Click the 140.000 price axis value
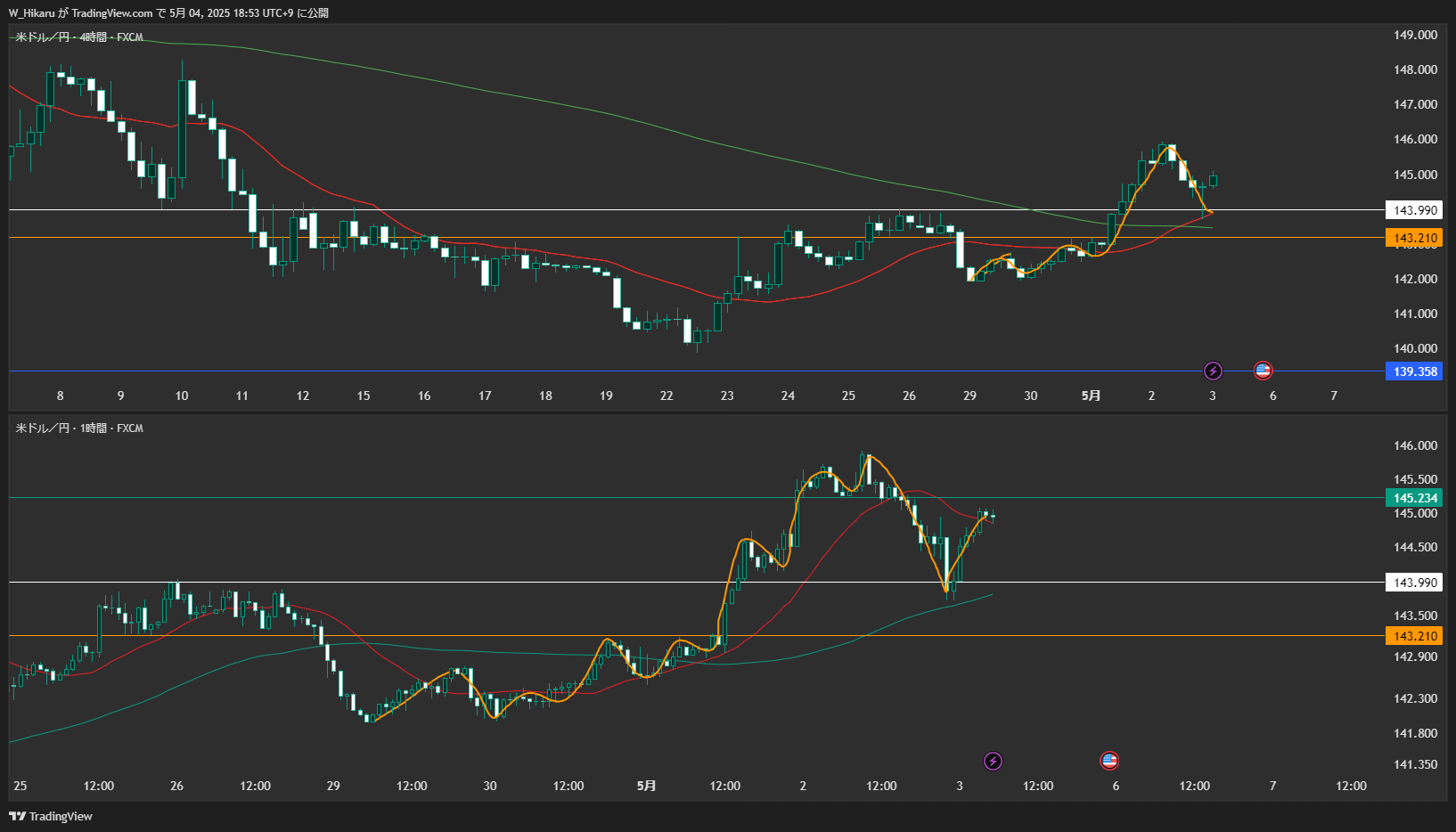Image resolution: width=1456 pixels, height=832 pixels. click(x=1415, y=348)
